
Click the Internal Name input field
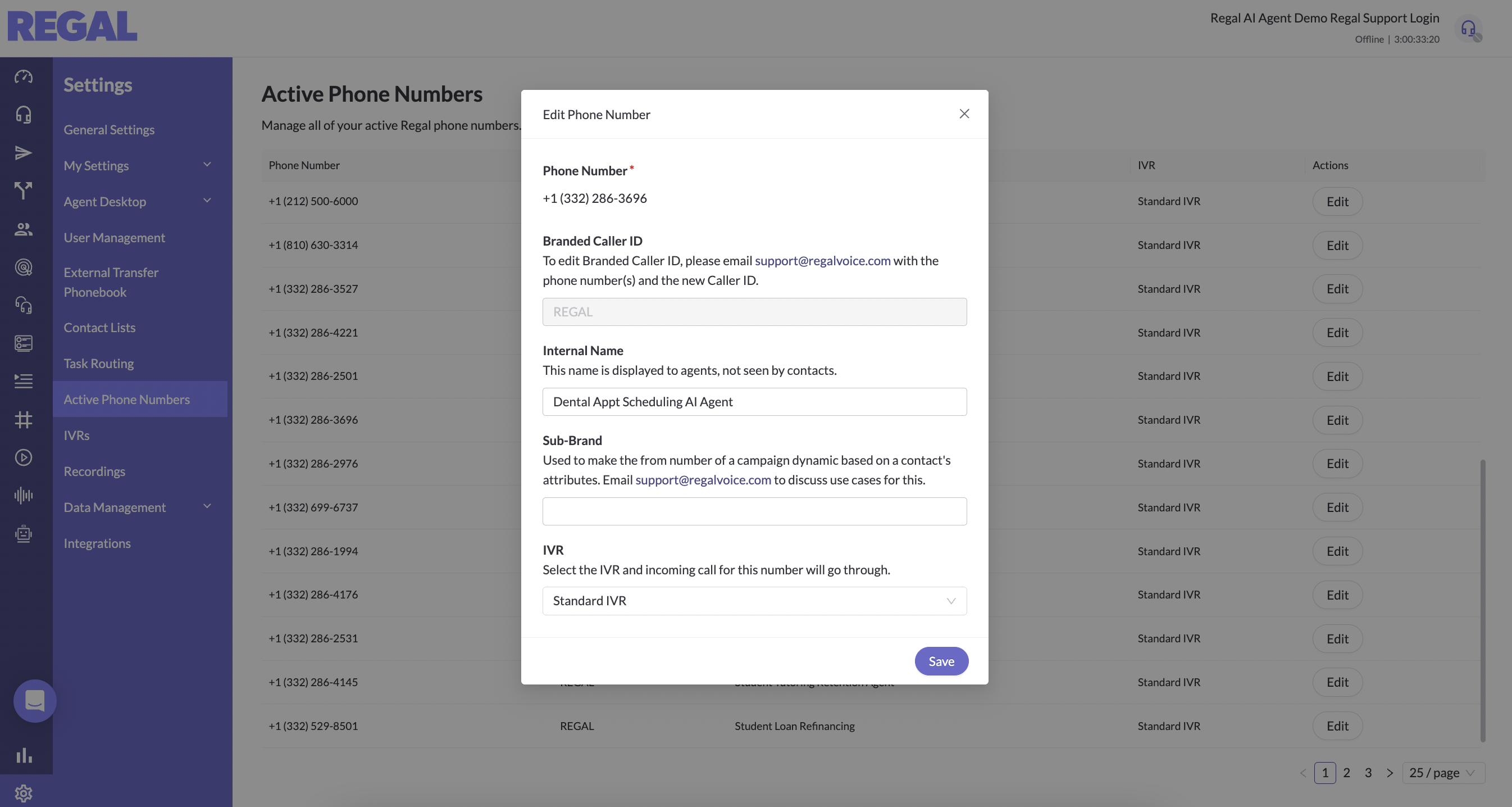(754, 402)
